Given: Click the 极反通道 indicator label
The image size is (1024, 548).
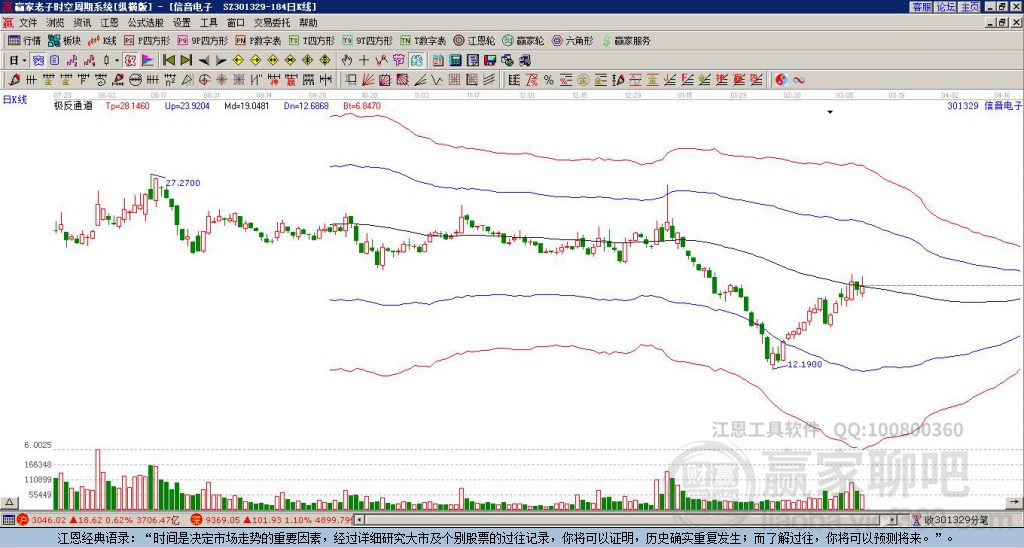Looking at the screenshot, I should tap(73, 106).
